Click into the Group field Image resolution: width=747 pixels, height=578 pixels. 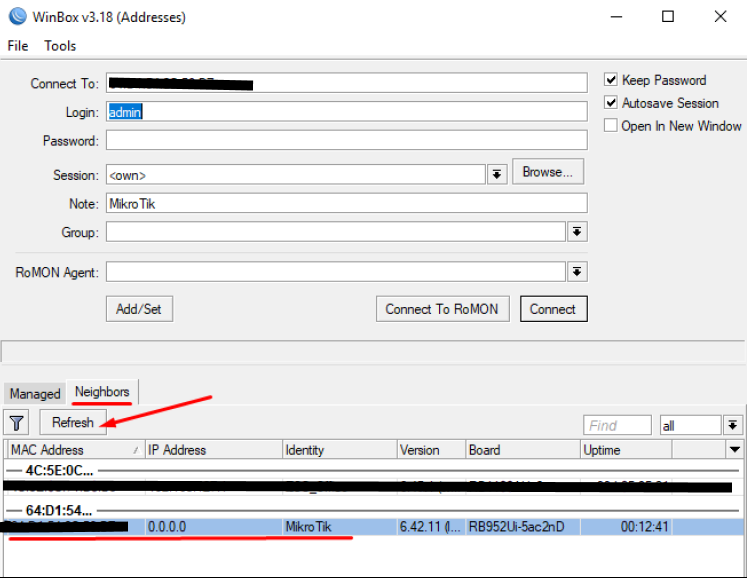[x=336, y=232]
